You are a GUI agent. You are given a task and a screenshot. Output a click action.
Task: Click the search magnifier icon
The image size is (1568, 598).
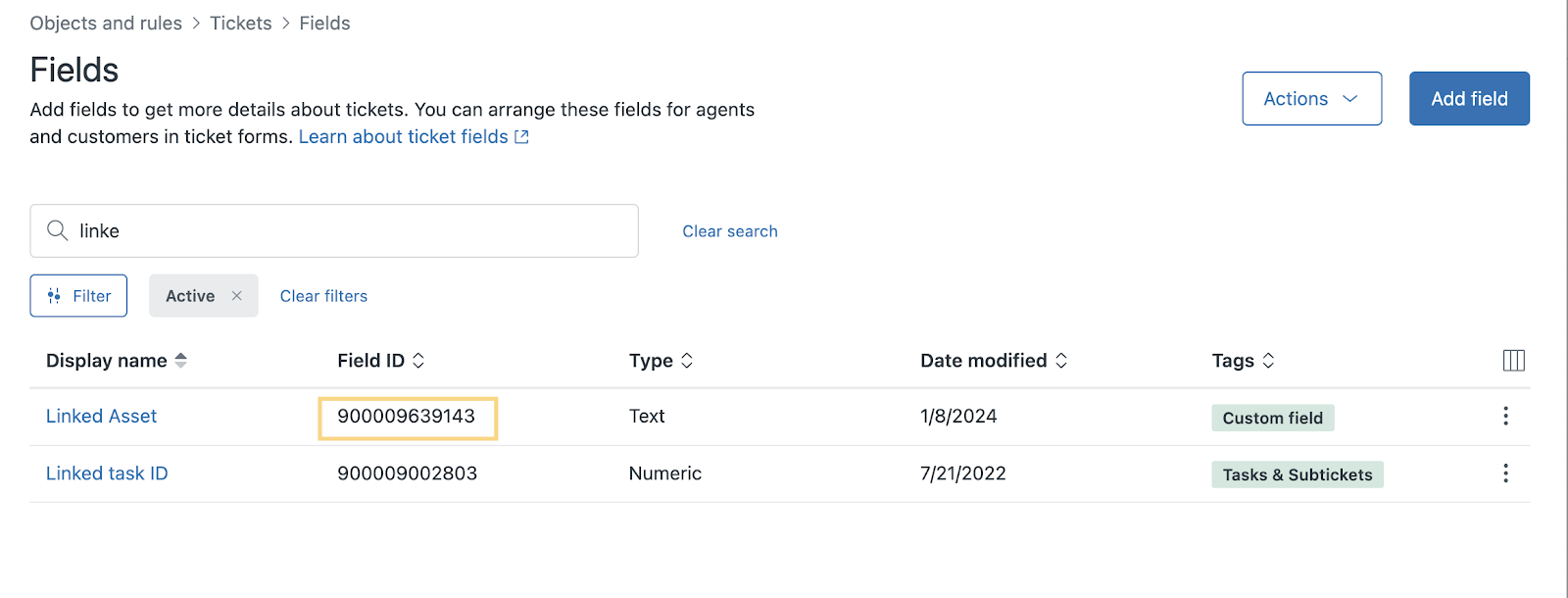click(58, 230)
